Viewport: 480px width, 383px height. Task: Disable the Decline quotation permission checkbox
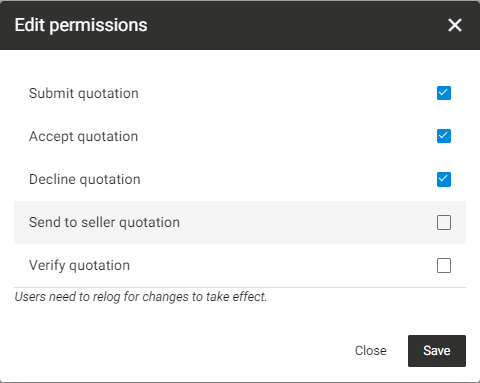point(444,179)
